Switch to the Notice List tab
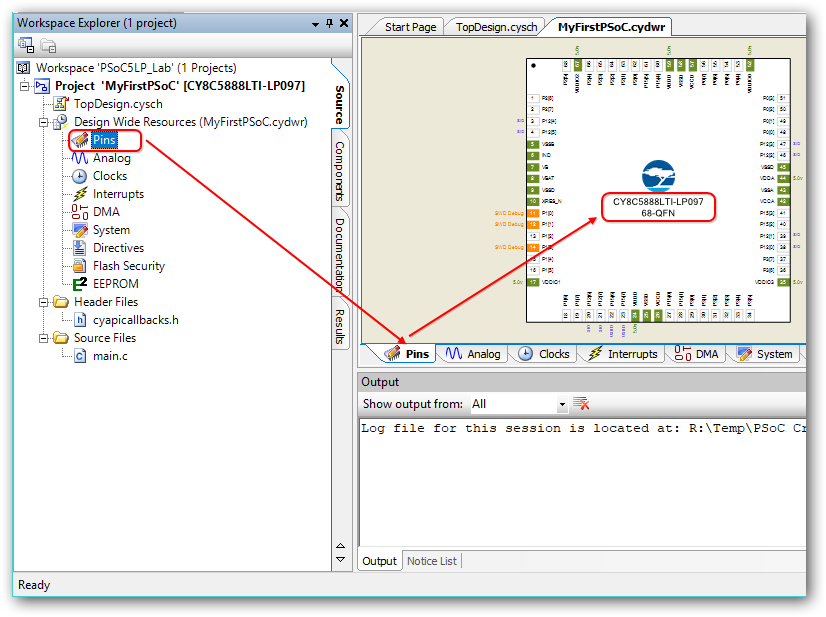 point(431,561)
